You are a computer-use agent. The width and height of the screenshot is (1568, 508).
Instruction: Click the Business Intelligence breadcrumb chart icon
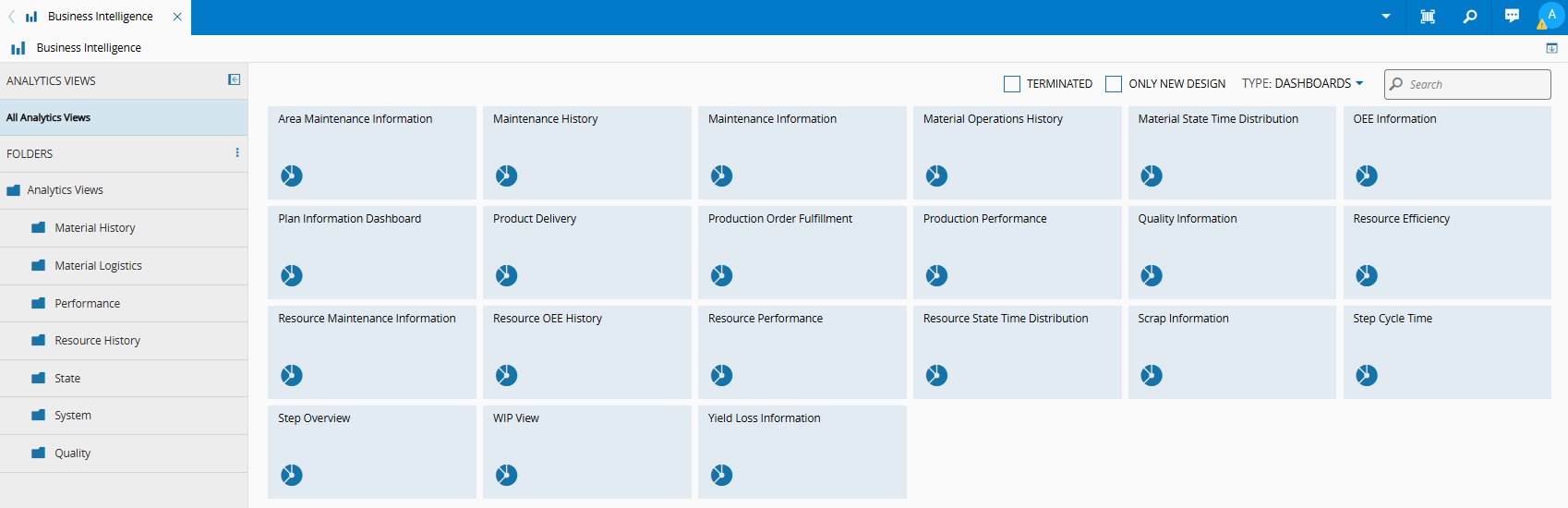[18, 48]
